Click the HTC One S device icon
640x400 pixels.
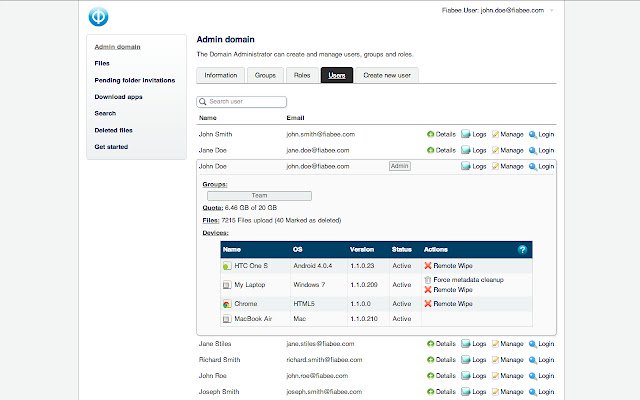(x=227, y=266)
